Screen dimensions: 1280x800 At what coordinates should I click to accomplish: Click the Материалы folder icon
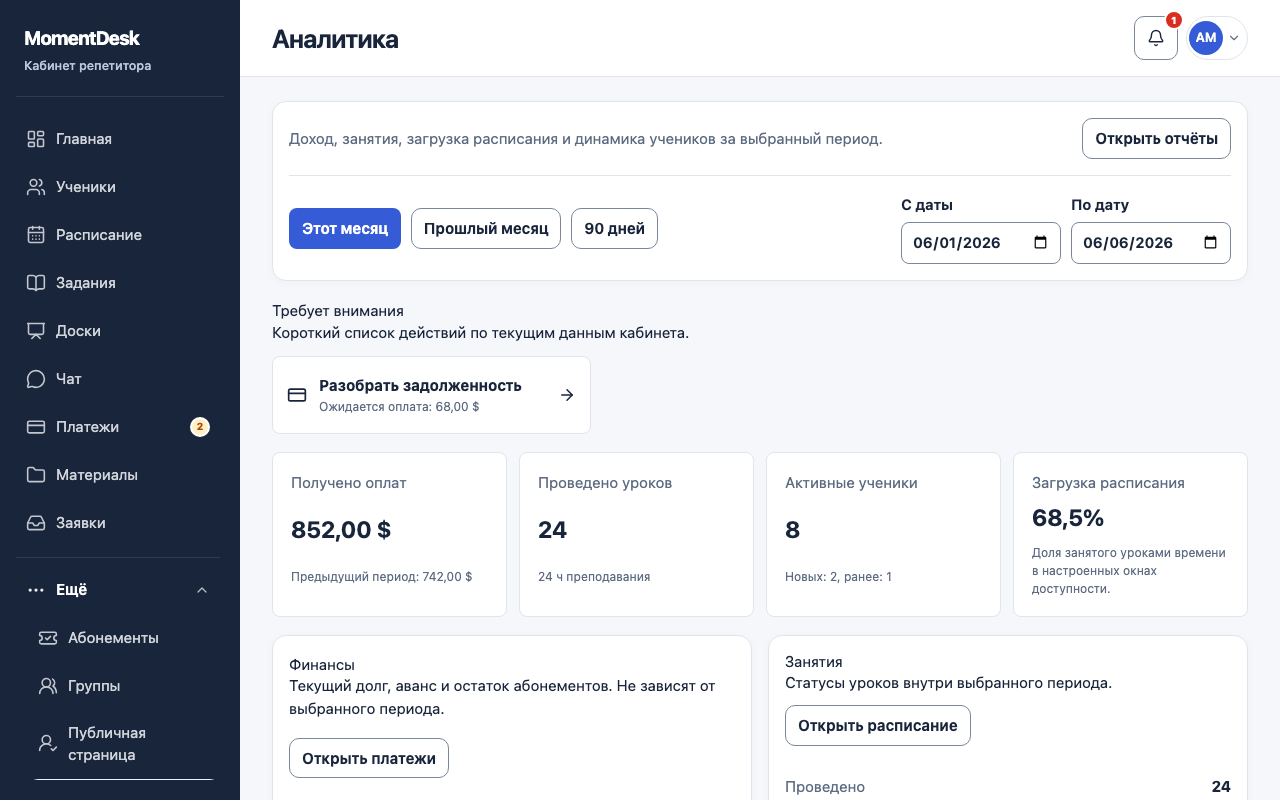tap(36, 475)
